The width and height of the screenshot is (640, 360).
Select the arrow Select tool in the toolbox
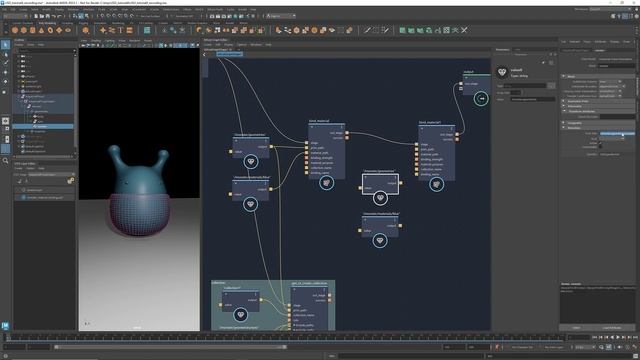5,44
